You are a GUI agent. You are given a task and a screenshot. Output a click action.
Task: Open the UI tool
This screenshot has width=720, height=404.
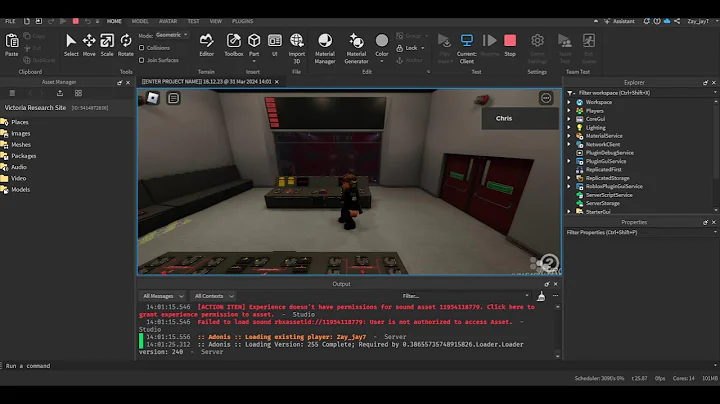(x=275, y=45)
